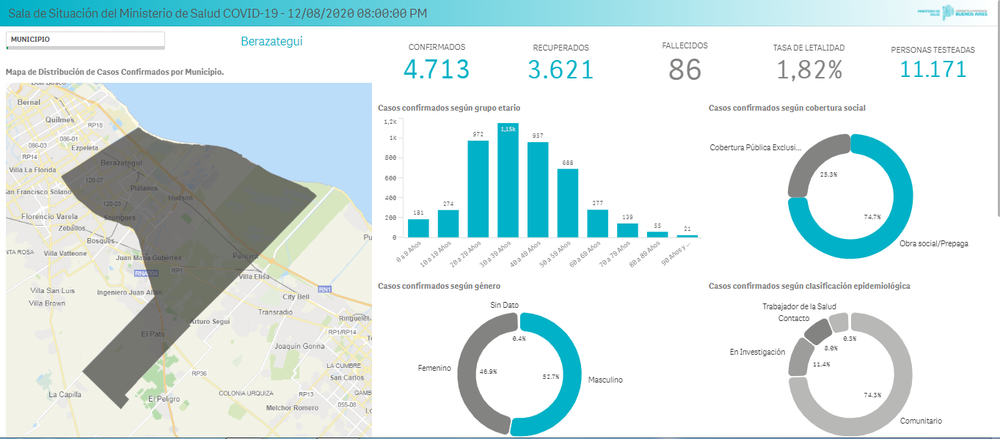Click the Berazategui municipality title
The image size is (1000, 439).
[271, 42]
